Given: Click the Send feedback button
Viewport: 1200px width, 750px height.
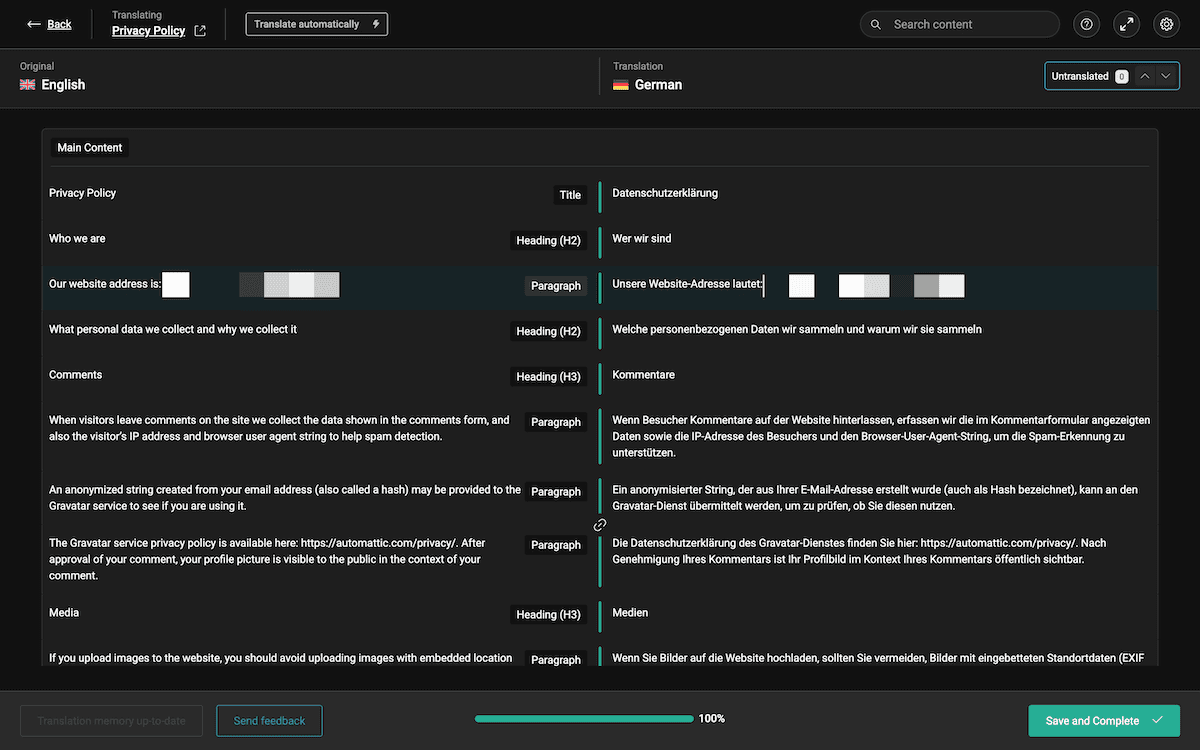Looking at the screenshot, I should point(269,720).
